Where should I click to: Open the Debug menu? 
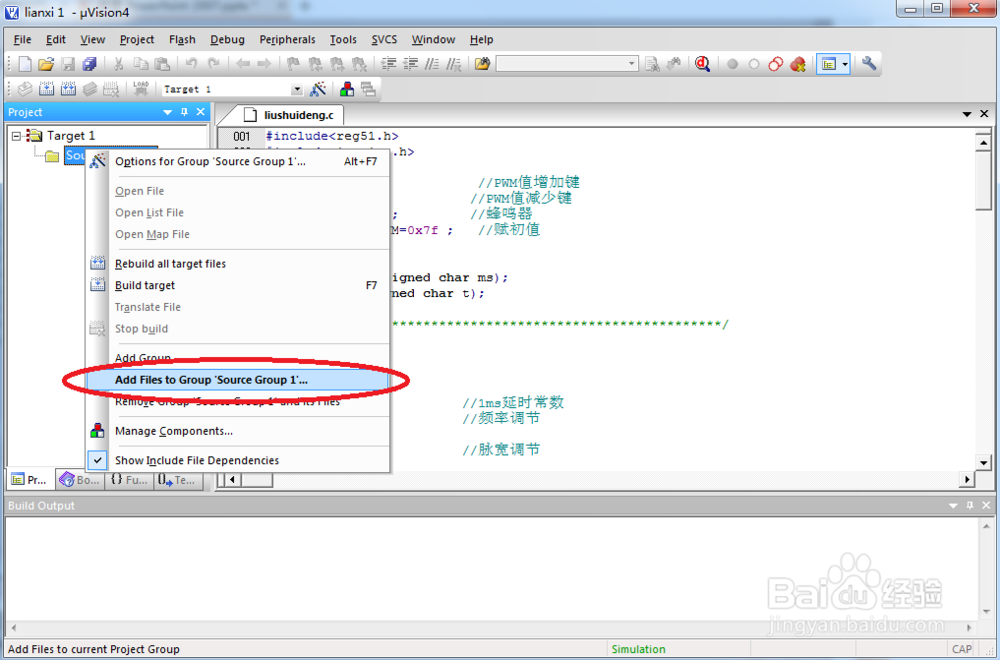click(228, 40)
